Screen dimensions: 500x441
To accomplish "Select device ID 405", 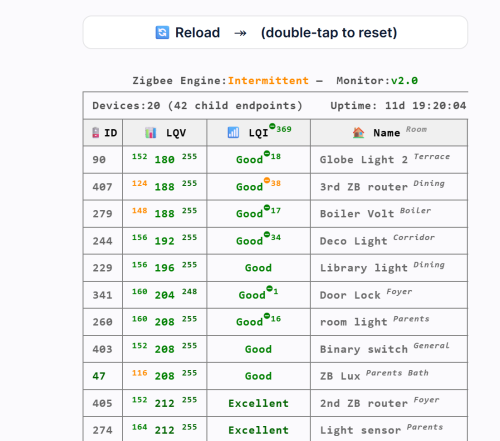I will (102, 404).
